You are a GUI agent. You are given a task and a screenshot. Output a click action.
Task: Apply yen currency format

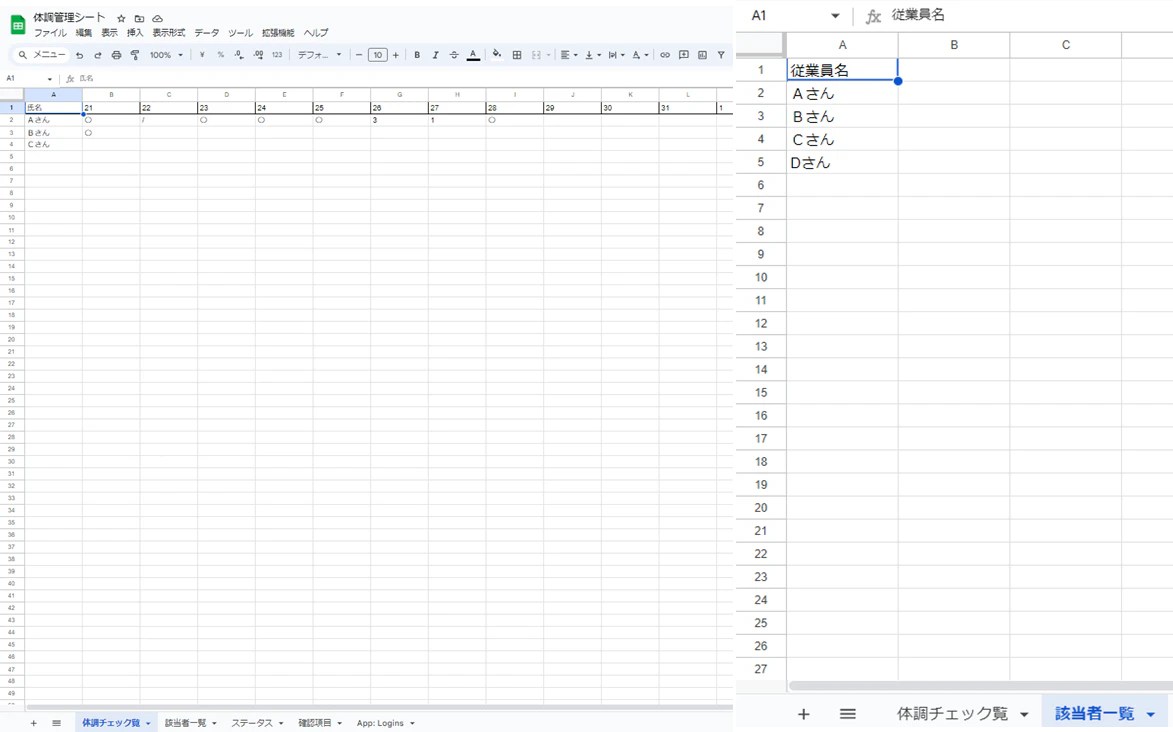[202, 55]
